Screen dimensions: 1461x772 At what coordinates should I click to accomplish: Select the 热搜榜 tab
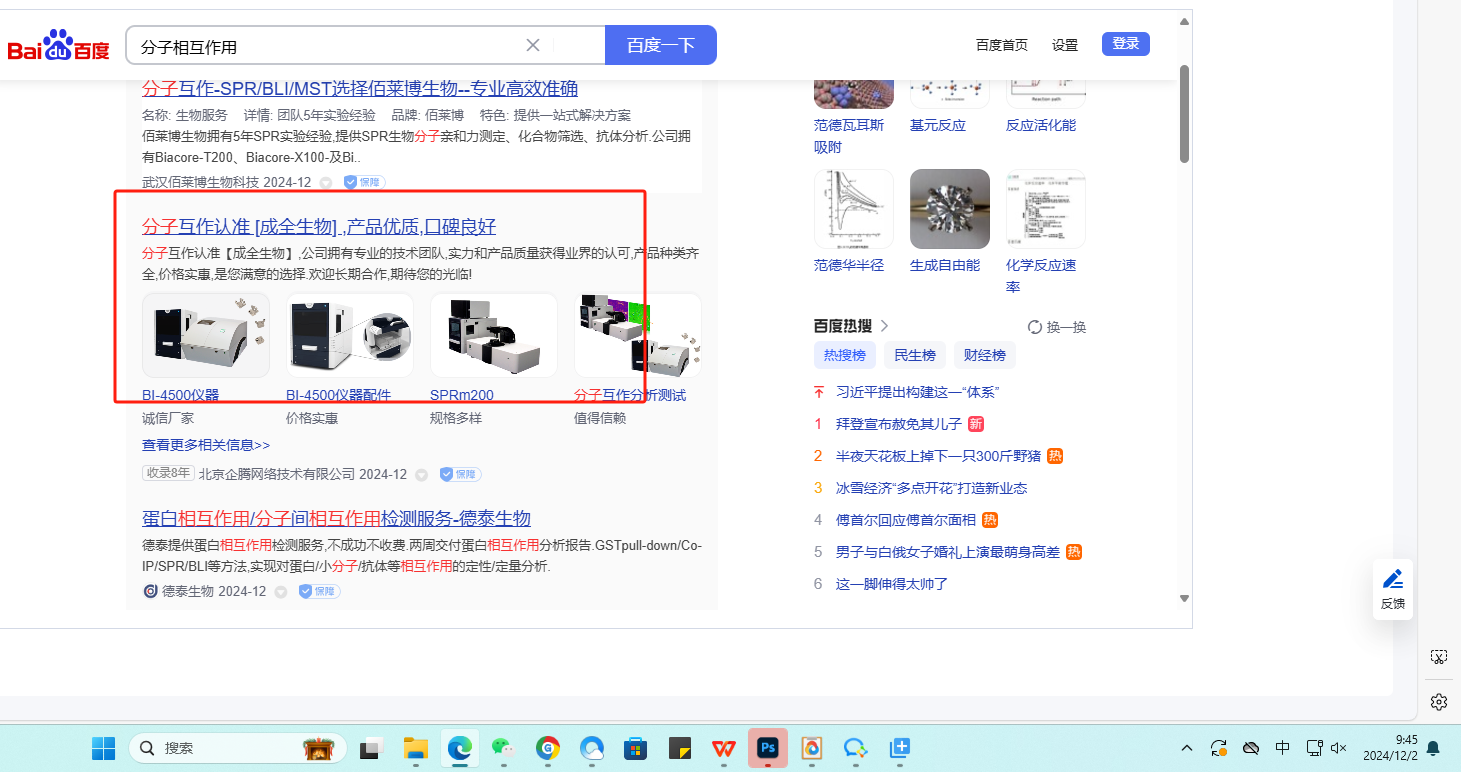coord(845,355)
